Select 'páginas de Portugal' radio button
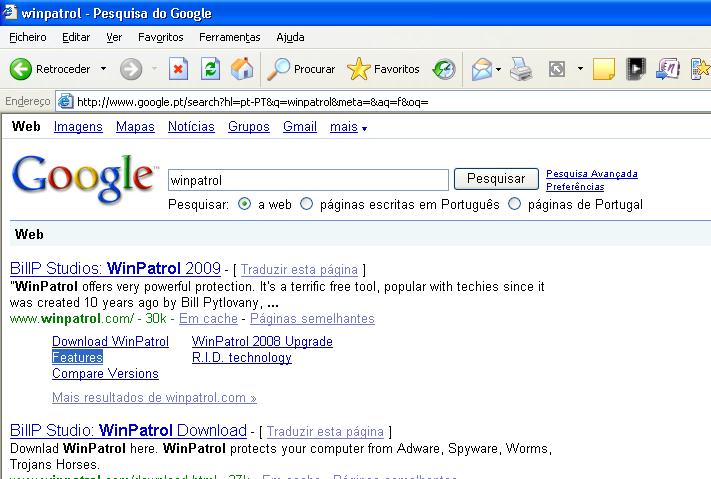Image resolution: width=711 pixels, height=479 pixels. coord(514,204)
